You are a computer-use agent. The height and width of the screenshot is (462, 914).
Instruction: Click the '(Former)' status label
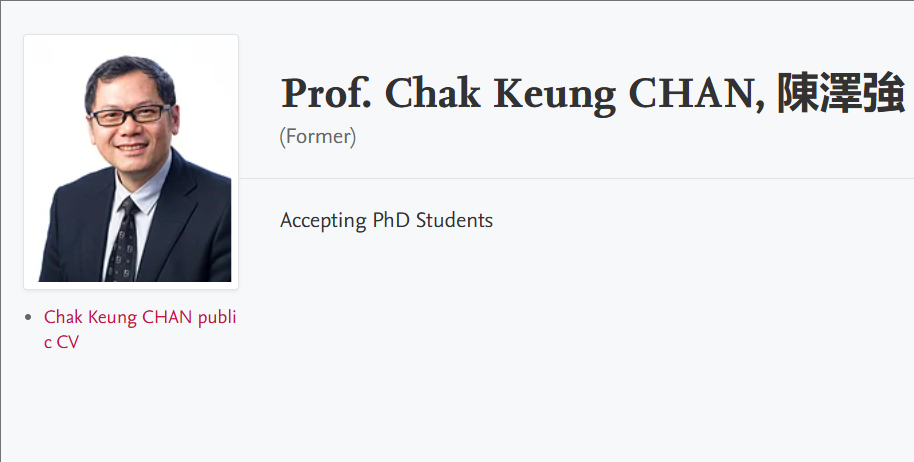point(318,137)
